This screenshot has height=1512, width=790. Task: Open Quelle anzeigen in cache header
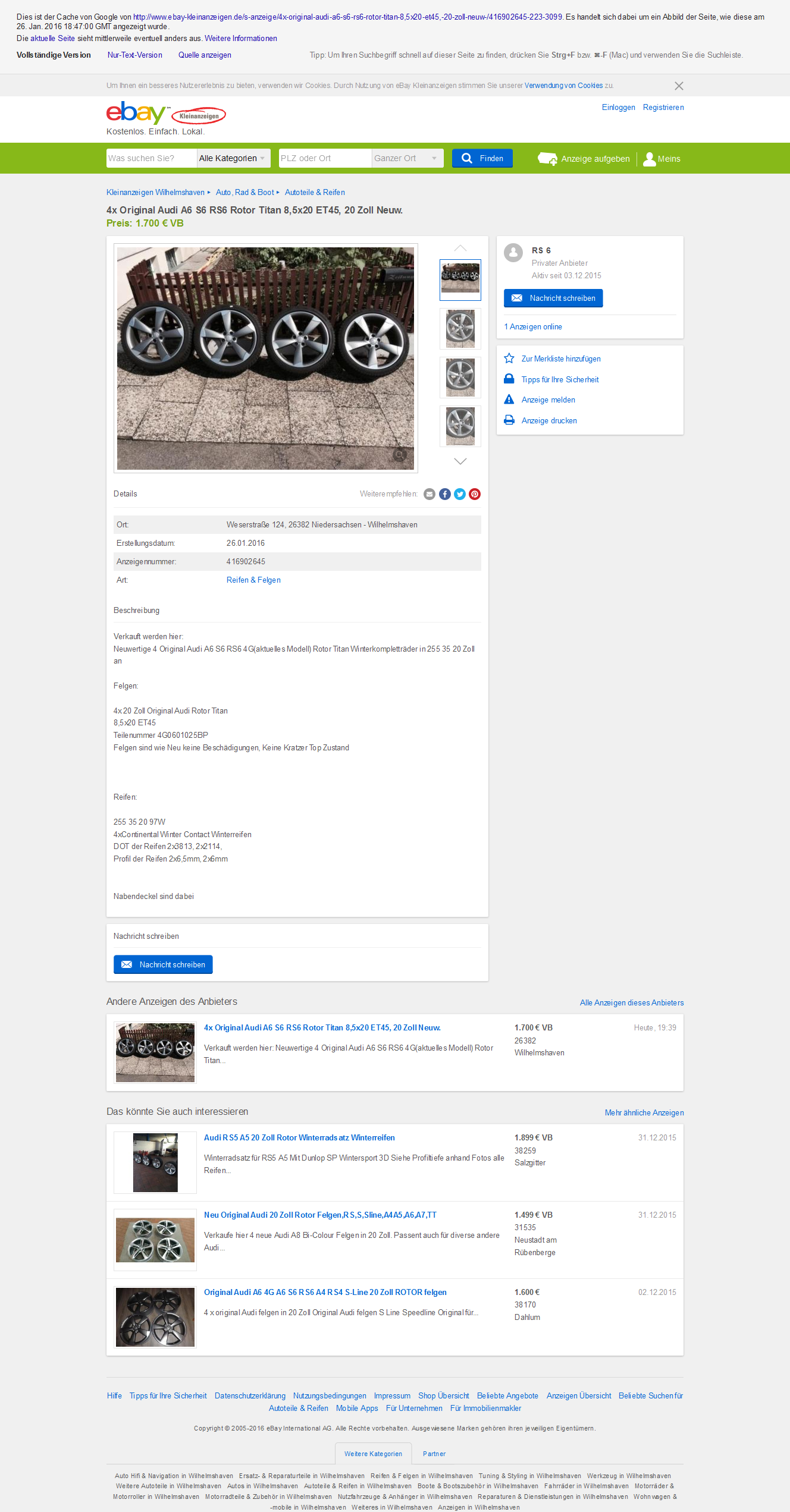[x=205, y=55]
